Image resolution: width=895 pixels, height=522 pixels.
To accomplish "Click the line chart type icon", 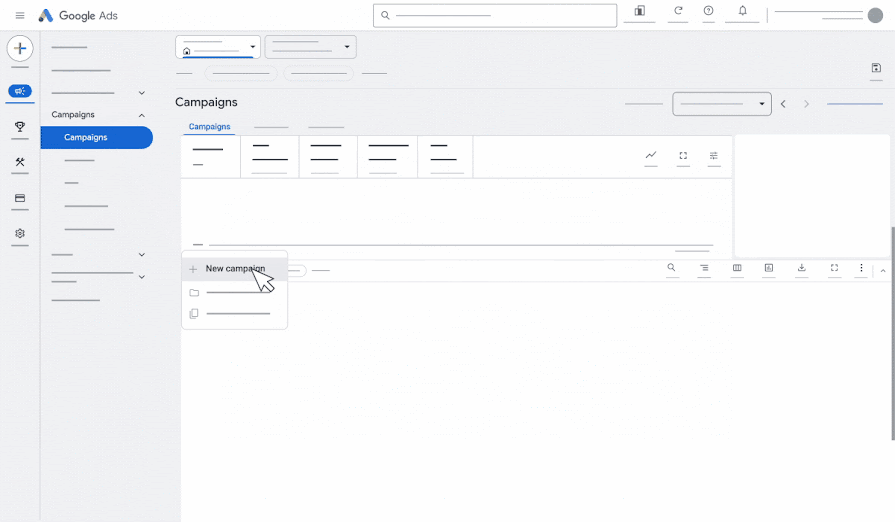I will coord(651,155).
